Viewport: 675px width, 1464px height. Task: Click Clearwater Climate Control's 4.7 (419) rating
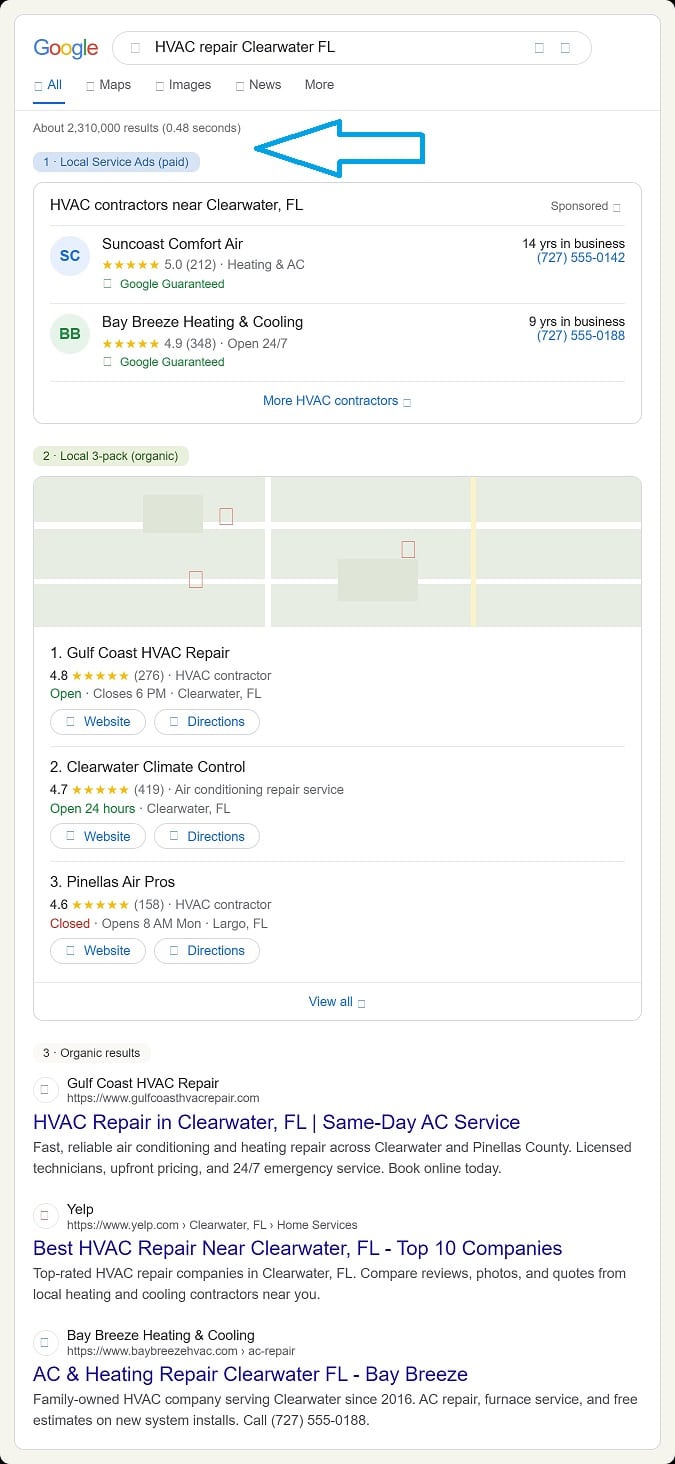107,790
